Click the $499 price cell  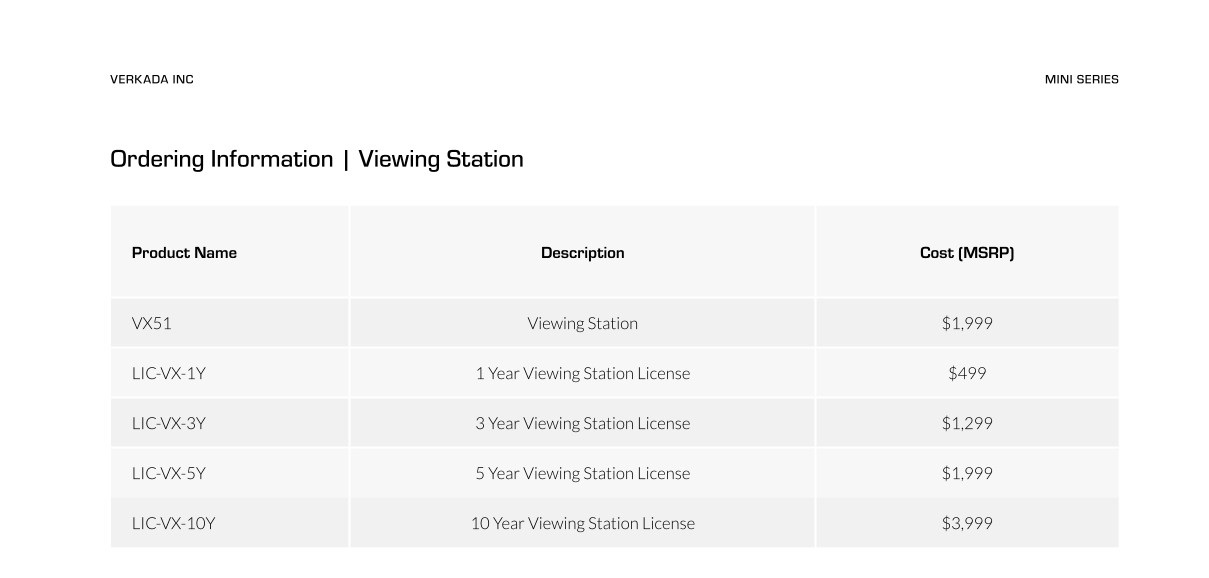click(966, 373)
